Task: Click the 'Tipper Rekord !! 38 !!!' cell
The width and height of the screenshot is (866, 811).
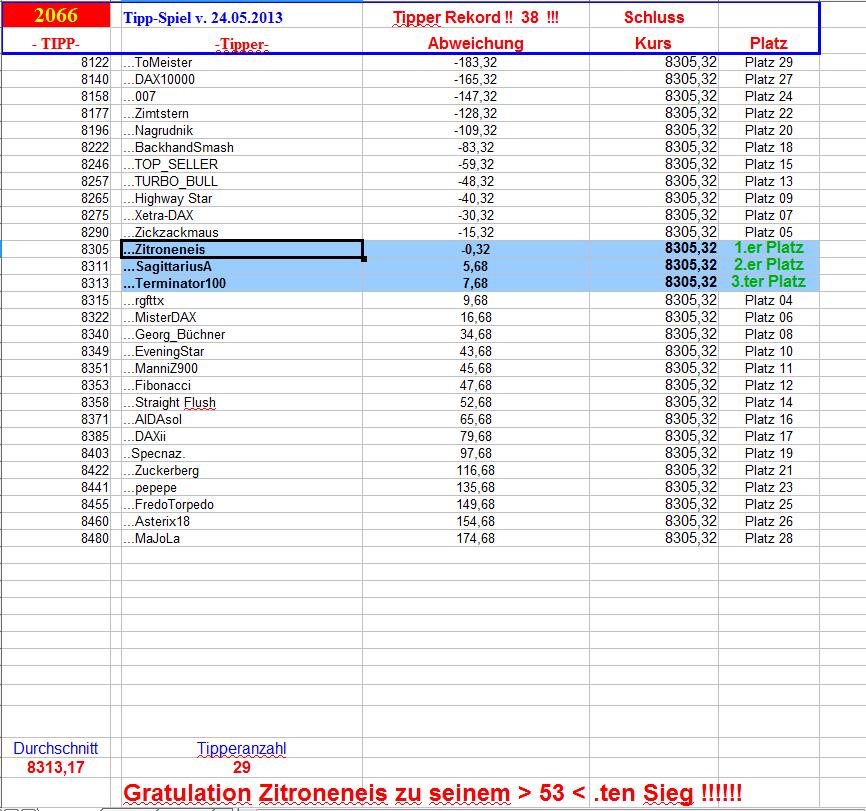Action: coord(476,17)
